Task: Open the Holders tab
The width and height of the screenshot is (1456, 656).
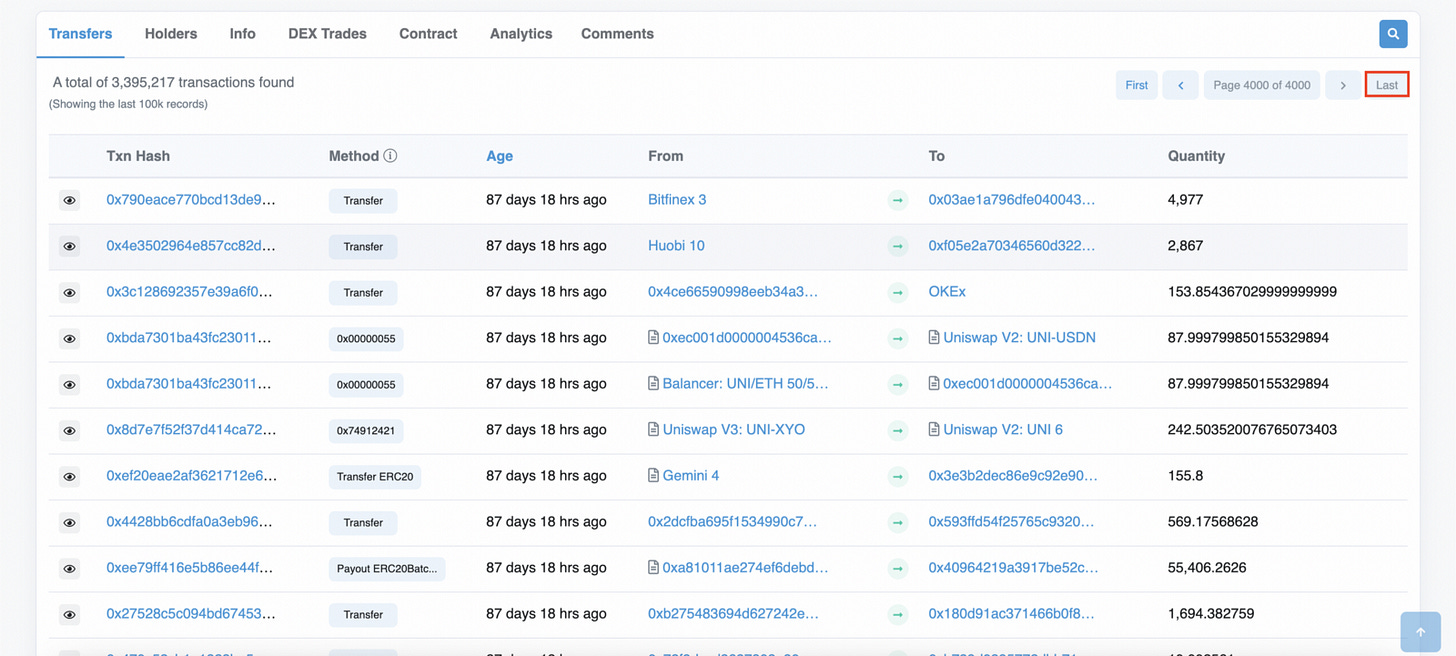Action: [171, 34]
